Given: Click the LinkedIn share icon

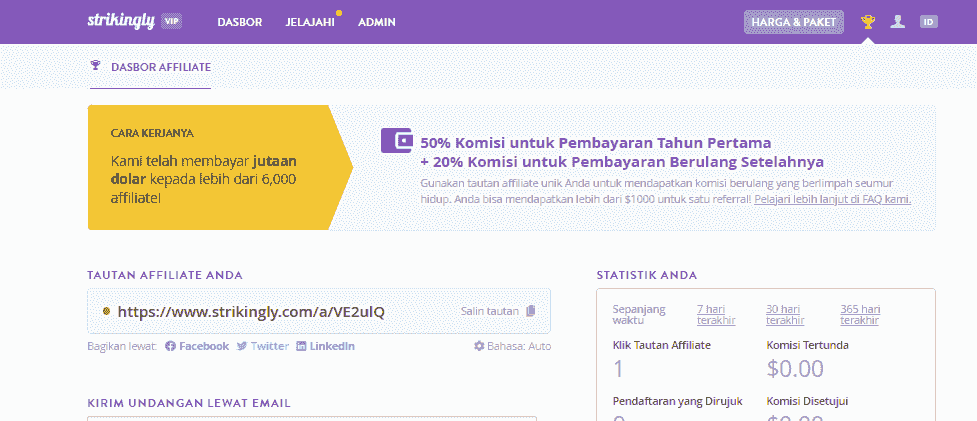Looking at the screenshot, I should click(x=301, y=346).
